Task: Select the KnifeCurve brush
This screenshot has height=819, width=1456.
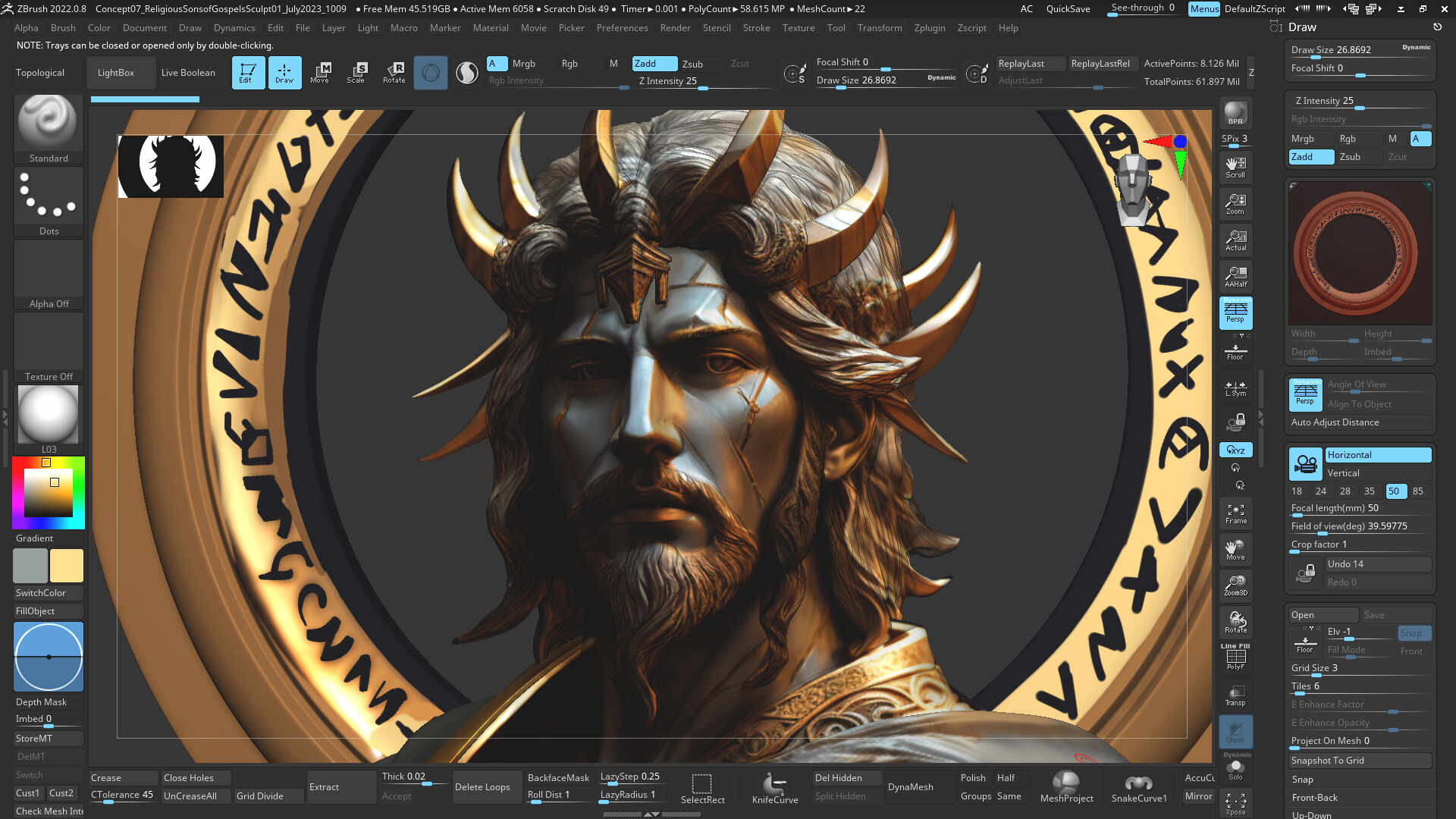Action: [774, 787]
